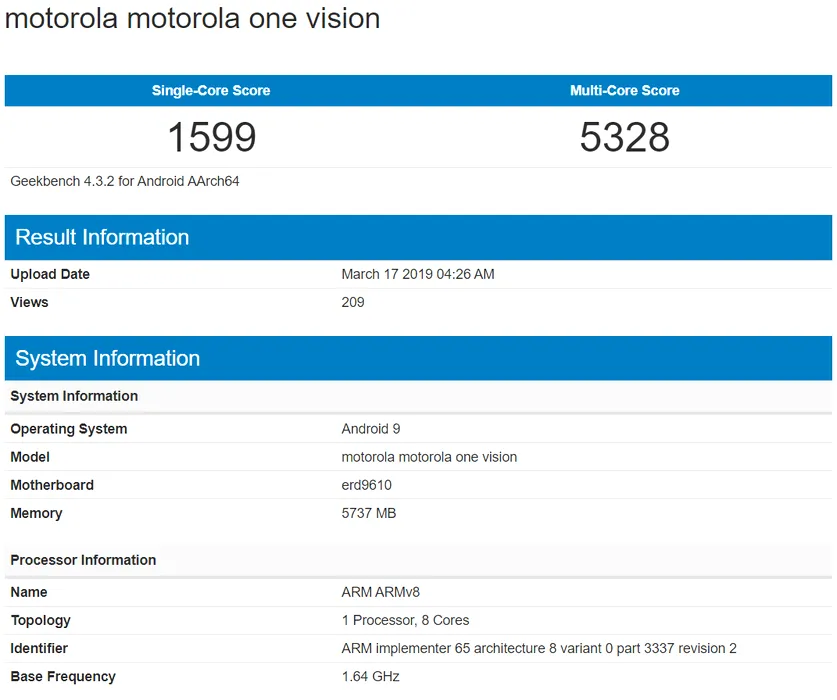Viewport: 837px width, 700px height.
Task: Select motherboard value 'erd9610'
Action: coord(367,485)
